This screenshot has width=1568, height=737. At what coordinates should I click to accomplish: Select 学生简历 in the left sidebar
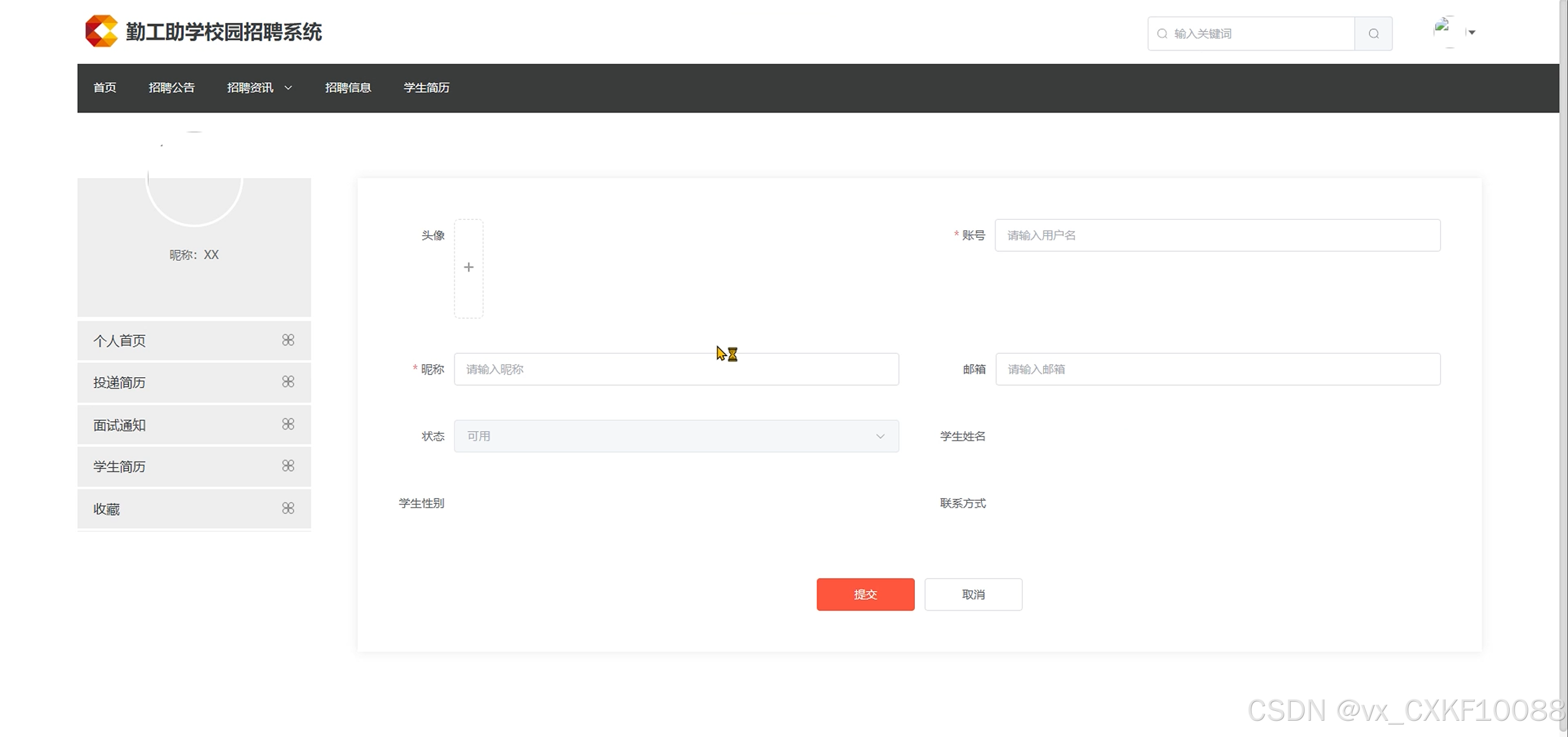tap(120, 467)
